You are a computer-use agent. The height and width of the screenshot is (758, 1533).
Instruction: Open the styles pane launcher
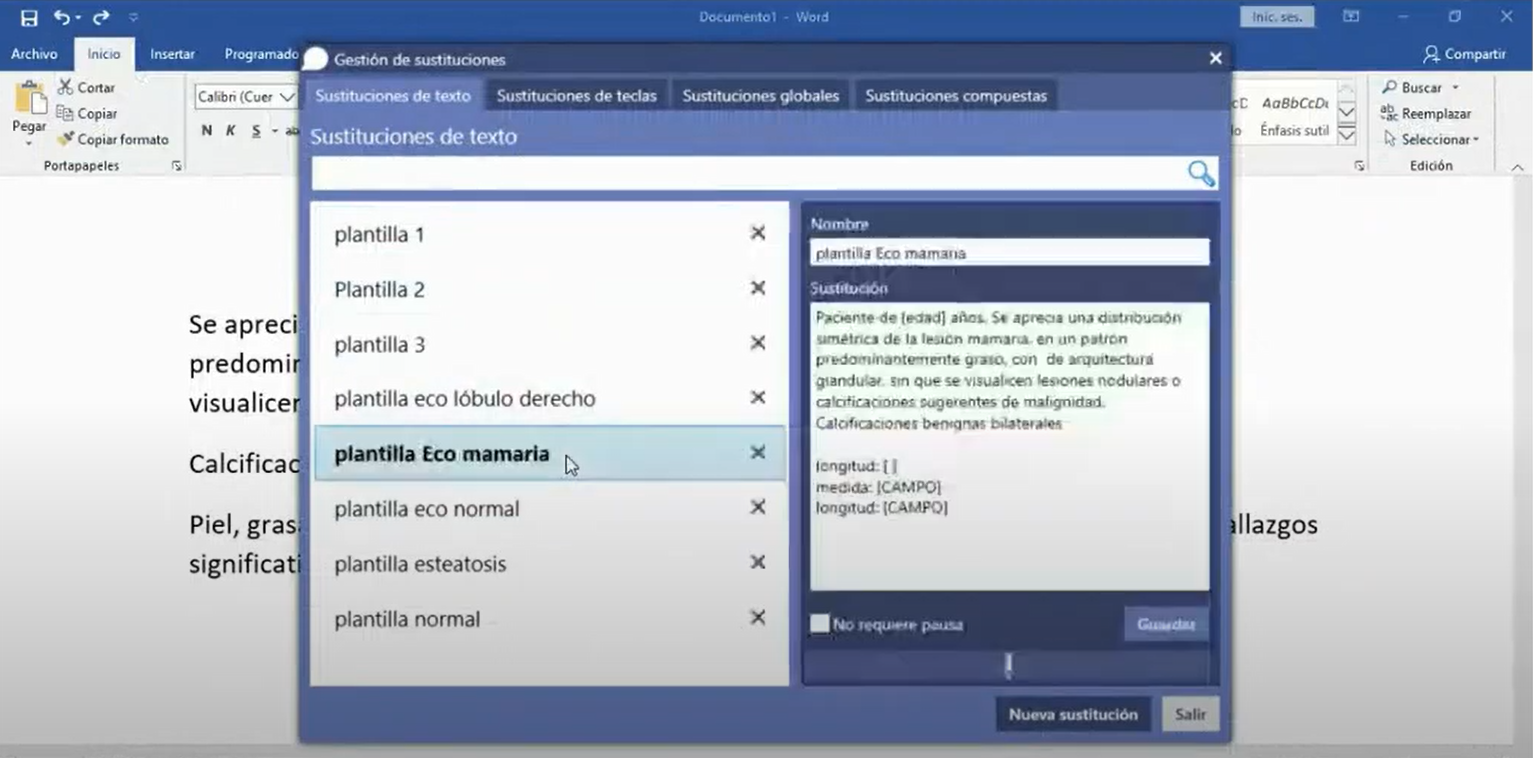[x=1360, y=166]
